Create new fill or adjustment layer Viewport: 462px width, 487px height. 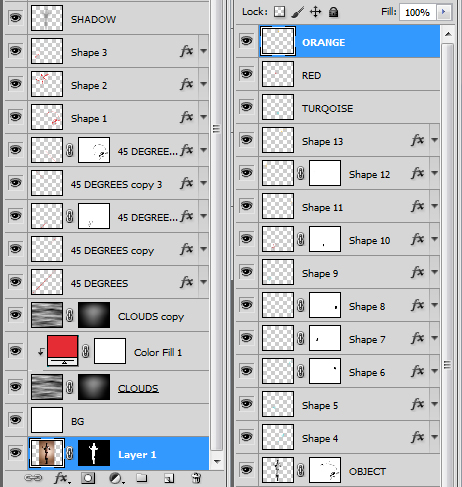point(117,479)
